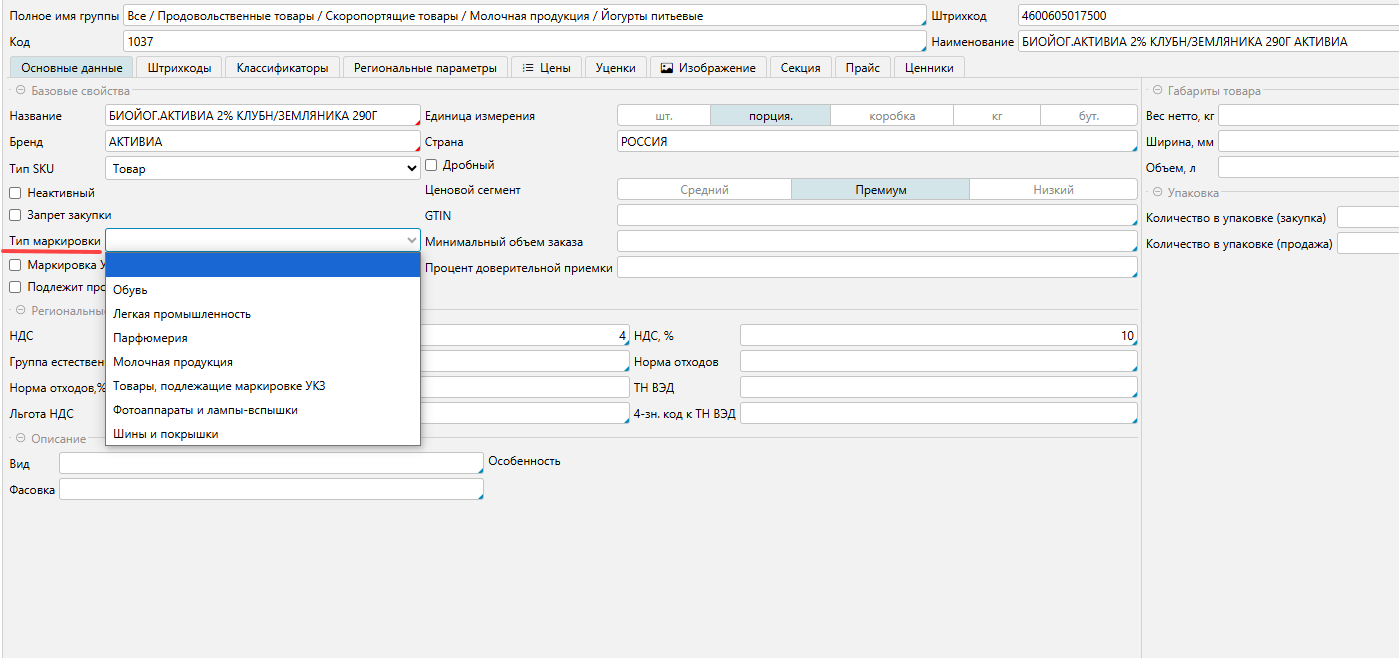The height and width of the screenshot is (658, 1399).
Task: Open the Региональные параметры tab
Action: (425, 68)
